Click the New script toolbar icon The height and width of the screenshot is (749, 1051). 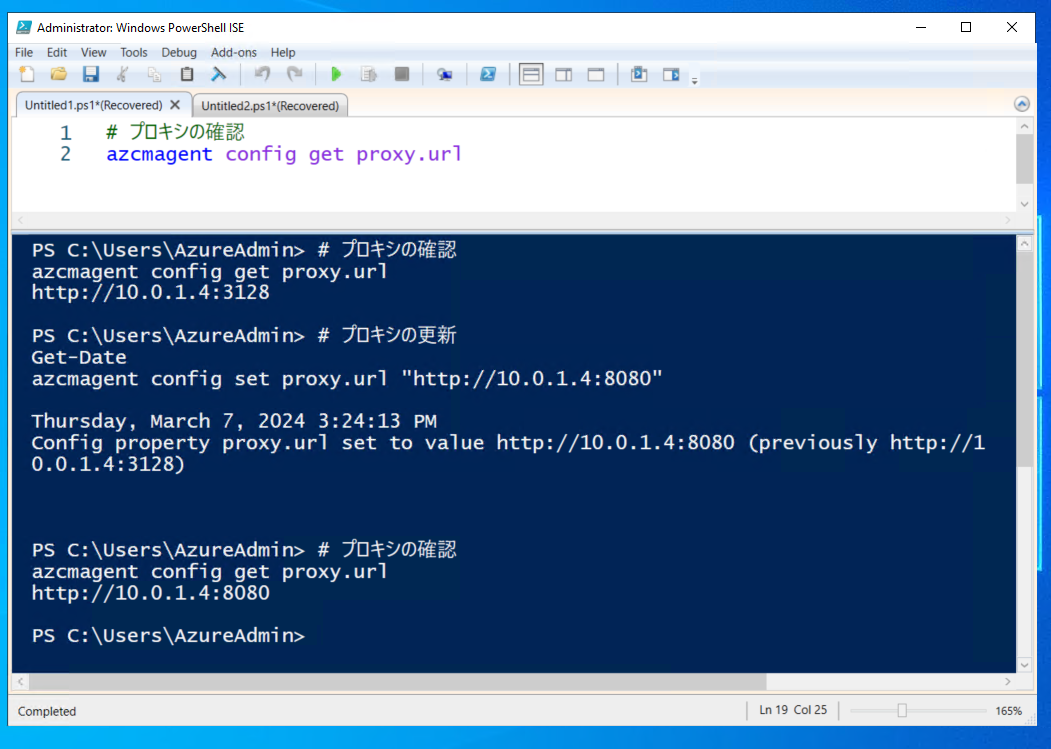click(27, 74)
